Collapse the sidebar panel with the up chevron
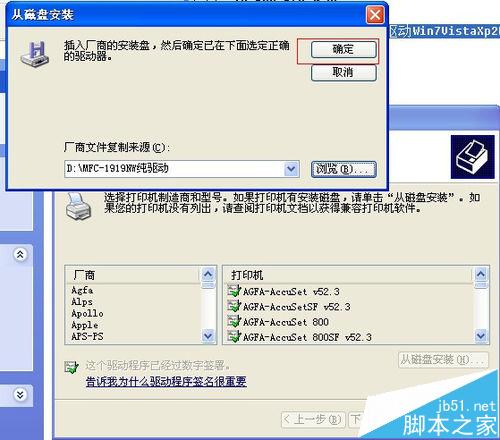500x440 pixels. click(x=20, y=255)
